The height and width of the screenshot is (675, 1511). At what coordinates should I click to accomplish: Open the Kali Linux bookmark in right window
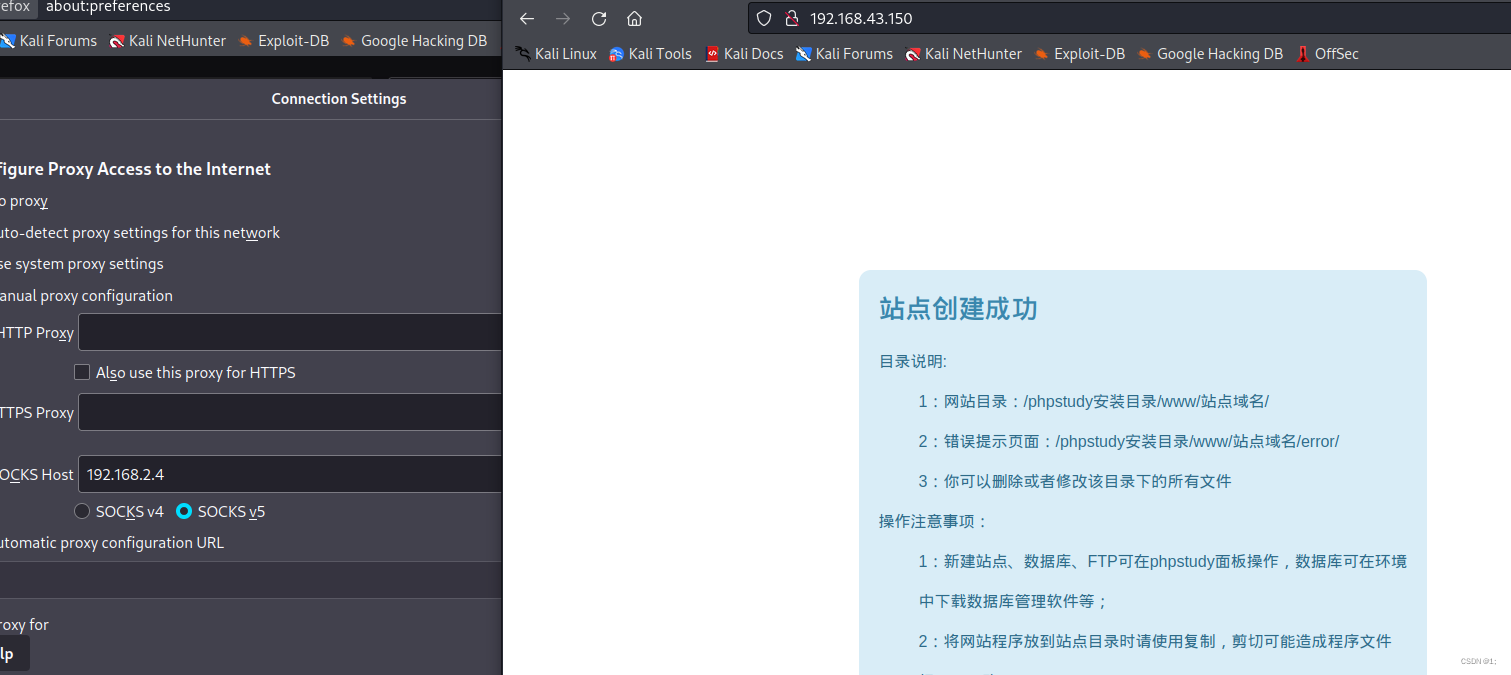556,54
